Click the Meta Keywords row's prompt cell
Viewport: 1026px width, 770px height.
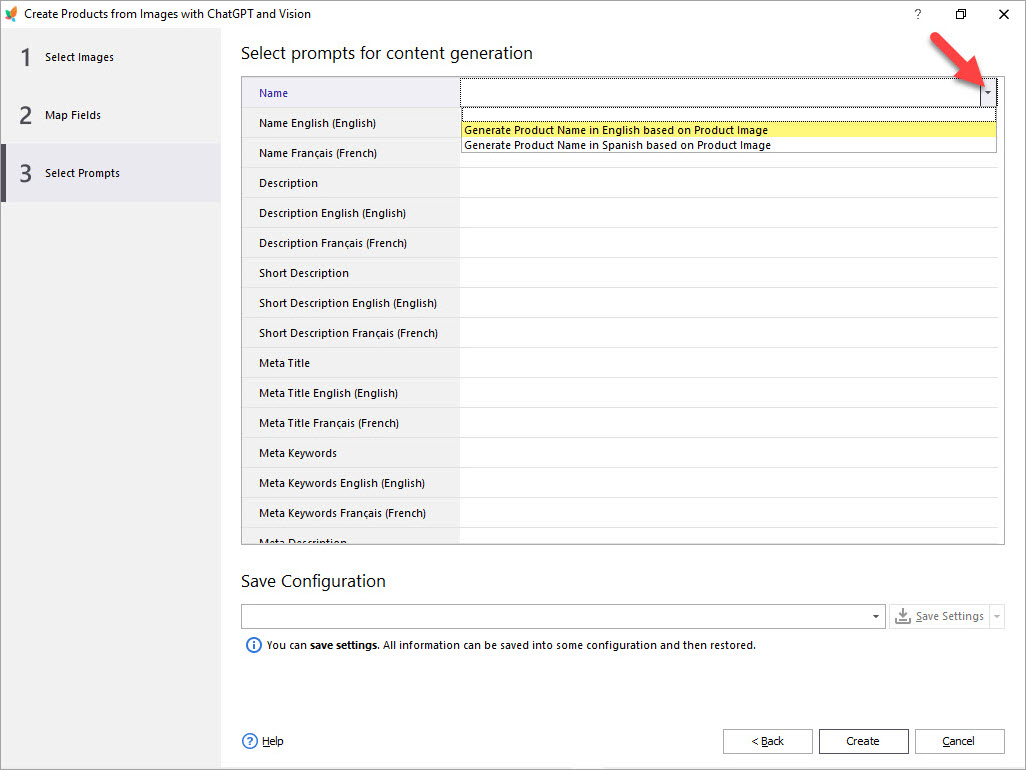coord(729,453)
